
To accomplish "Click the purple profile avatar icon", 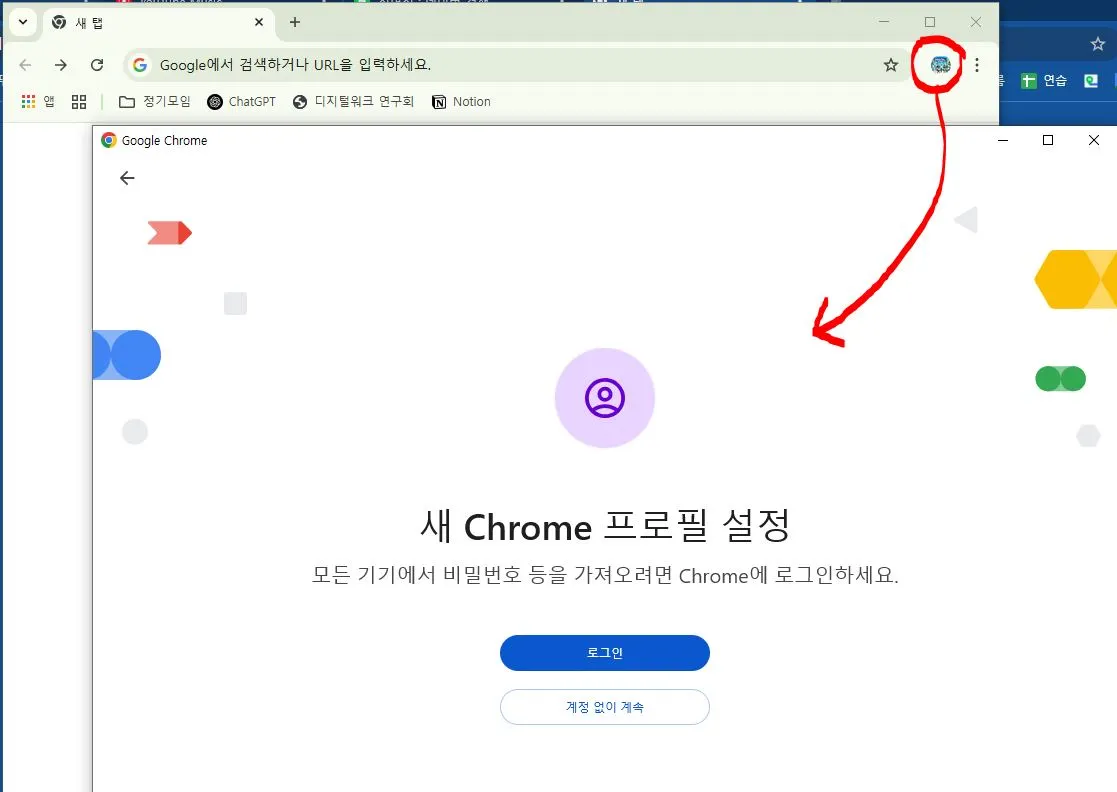I will (605, 397).
